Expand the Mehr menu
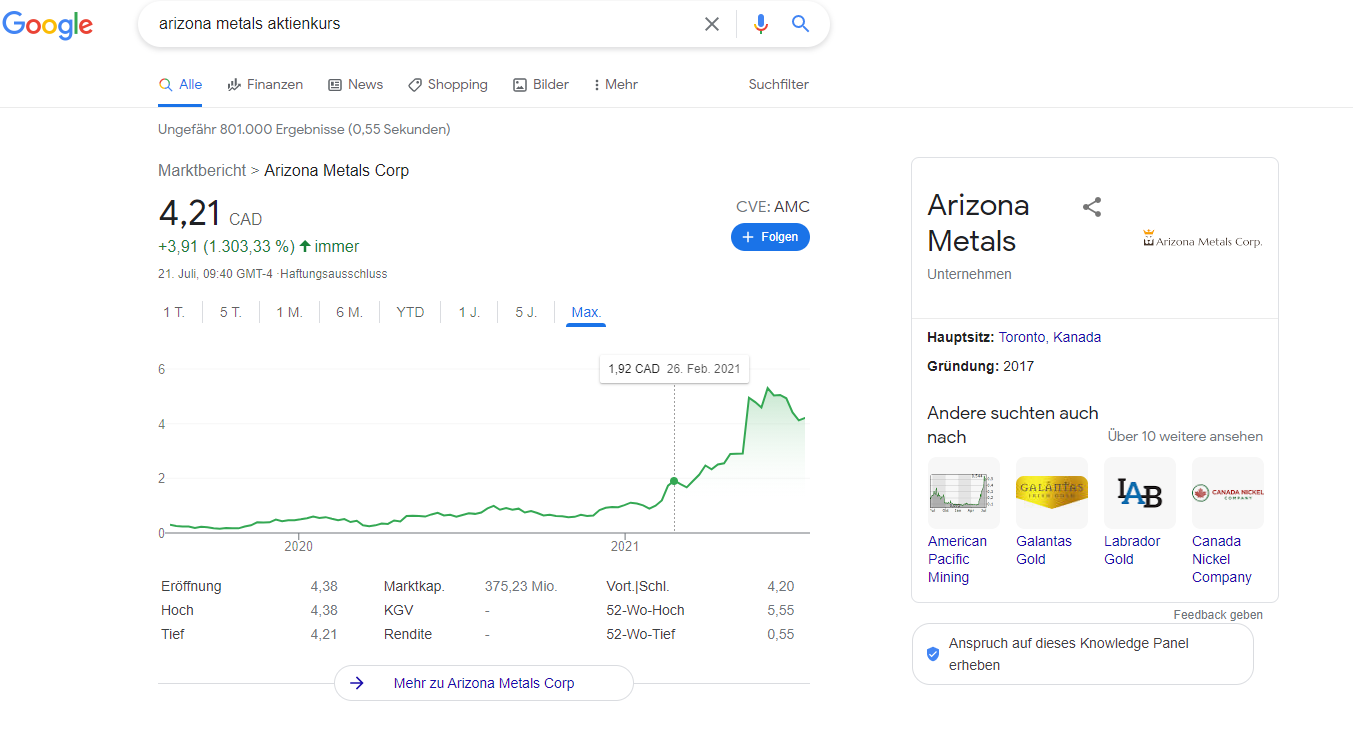 click(615, 85)
